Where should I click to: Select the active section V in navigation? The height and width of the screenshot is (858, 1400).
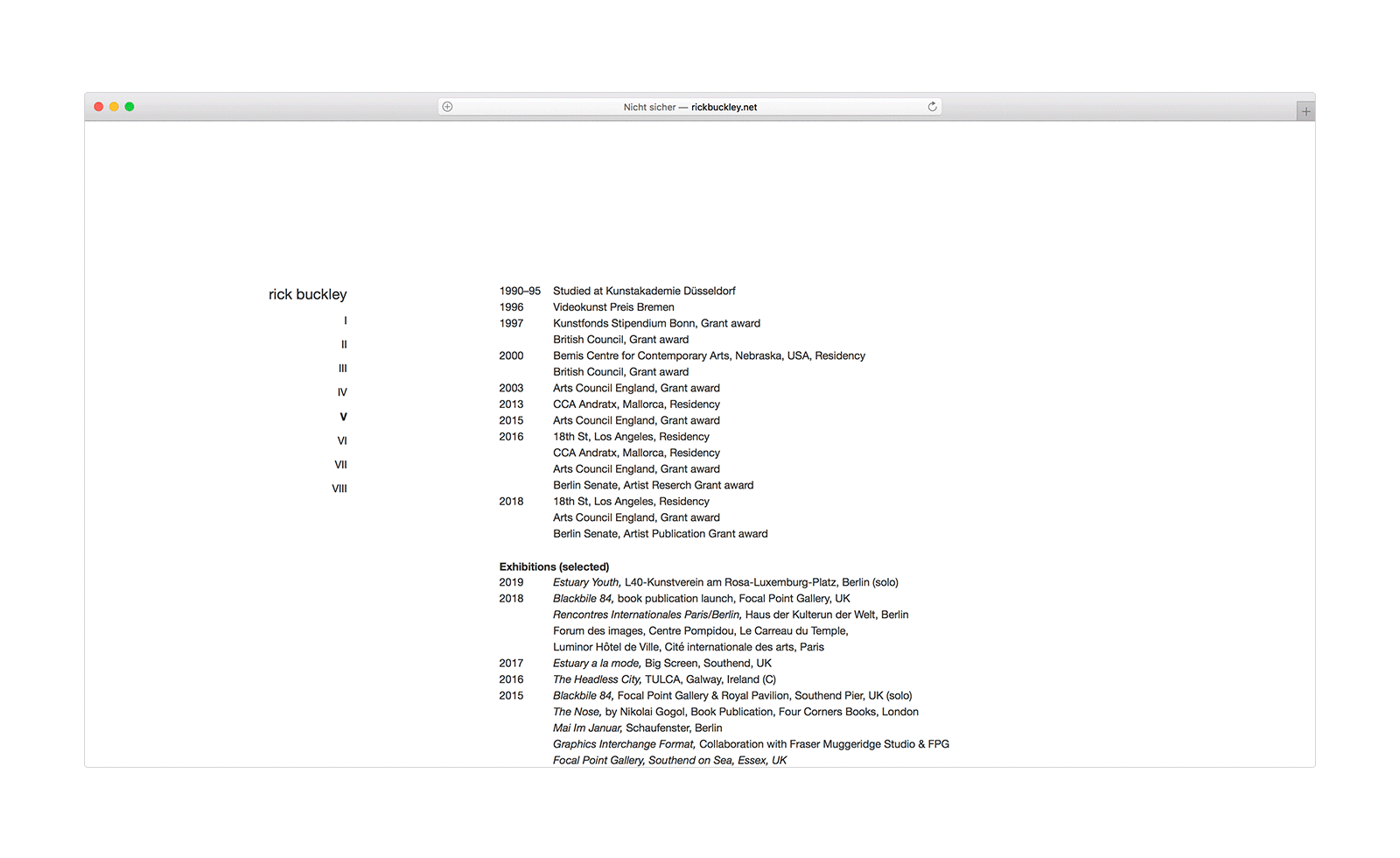point(343,417)
